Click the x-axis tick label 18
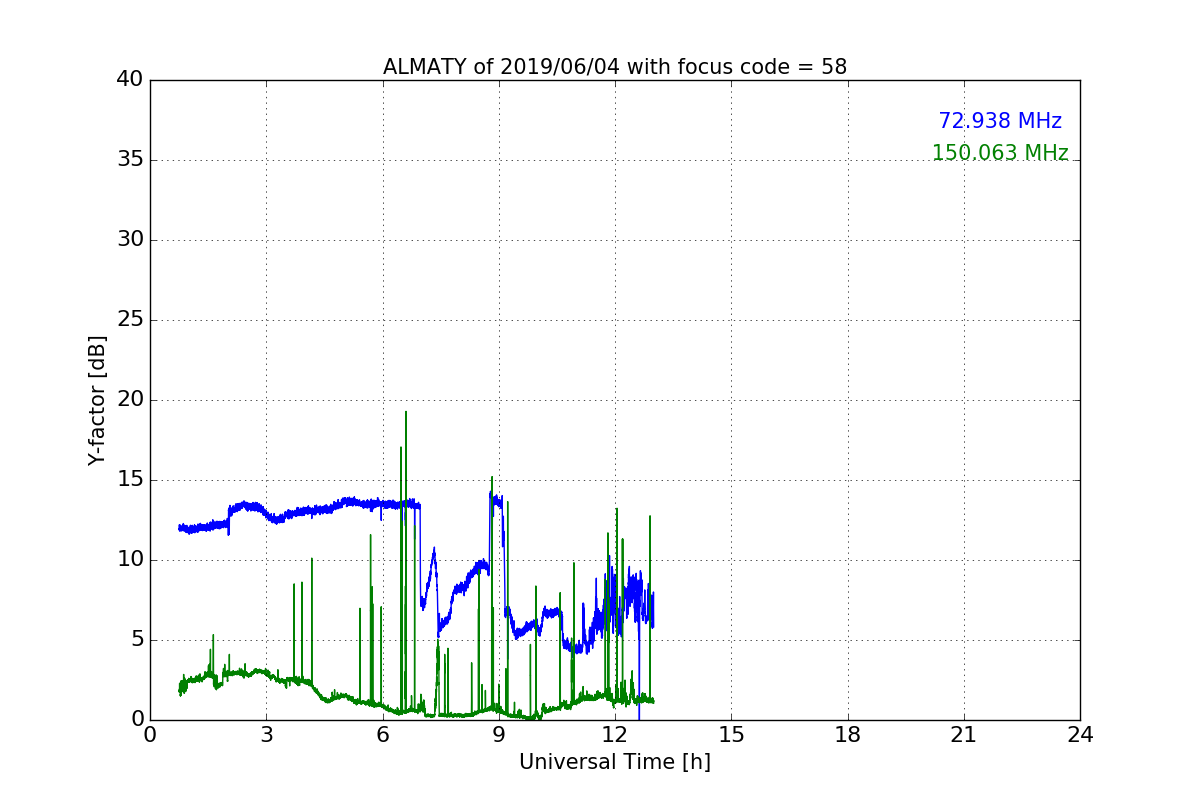The width and height of the screenshot is (1200, 800). 848,735
